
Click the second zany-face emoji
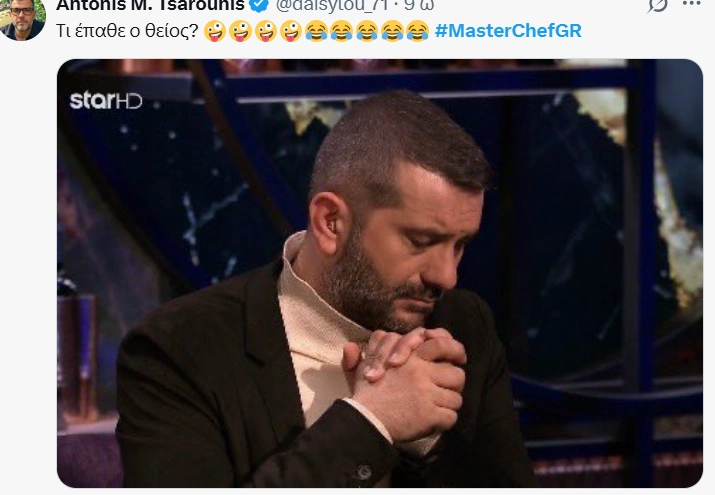pos(240,31)
